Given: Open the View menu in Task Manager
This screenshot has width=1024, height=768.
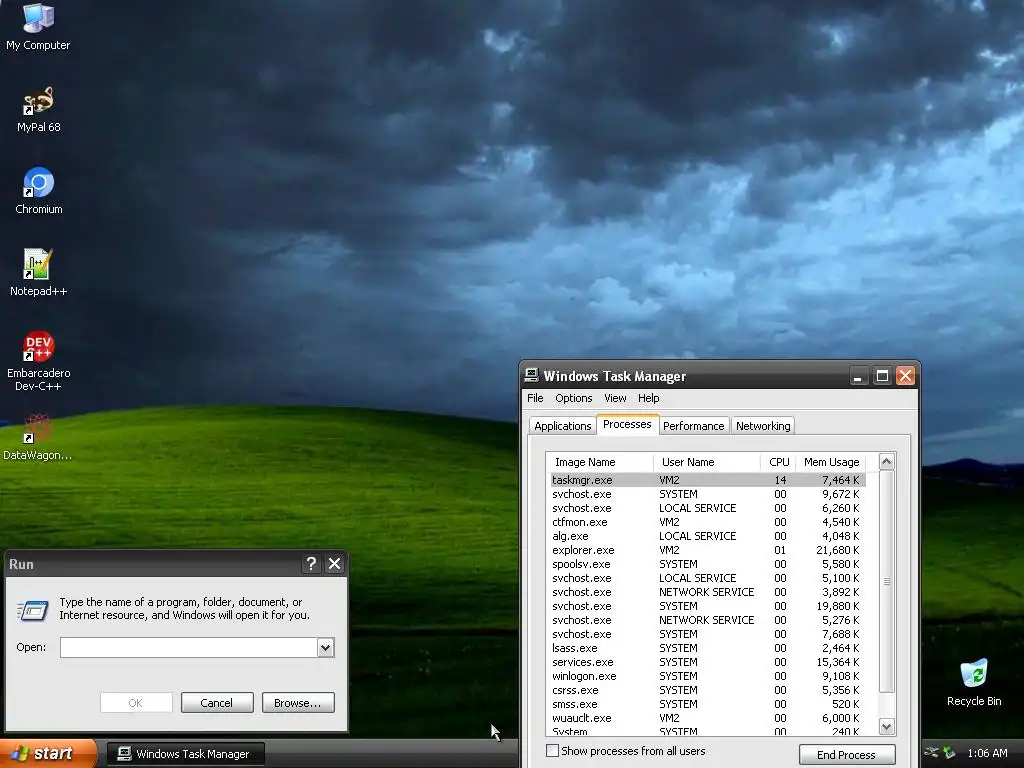Looking at the screenshot, I should (615, 398).
